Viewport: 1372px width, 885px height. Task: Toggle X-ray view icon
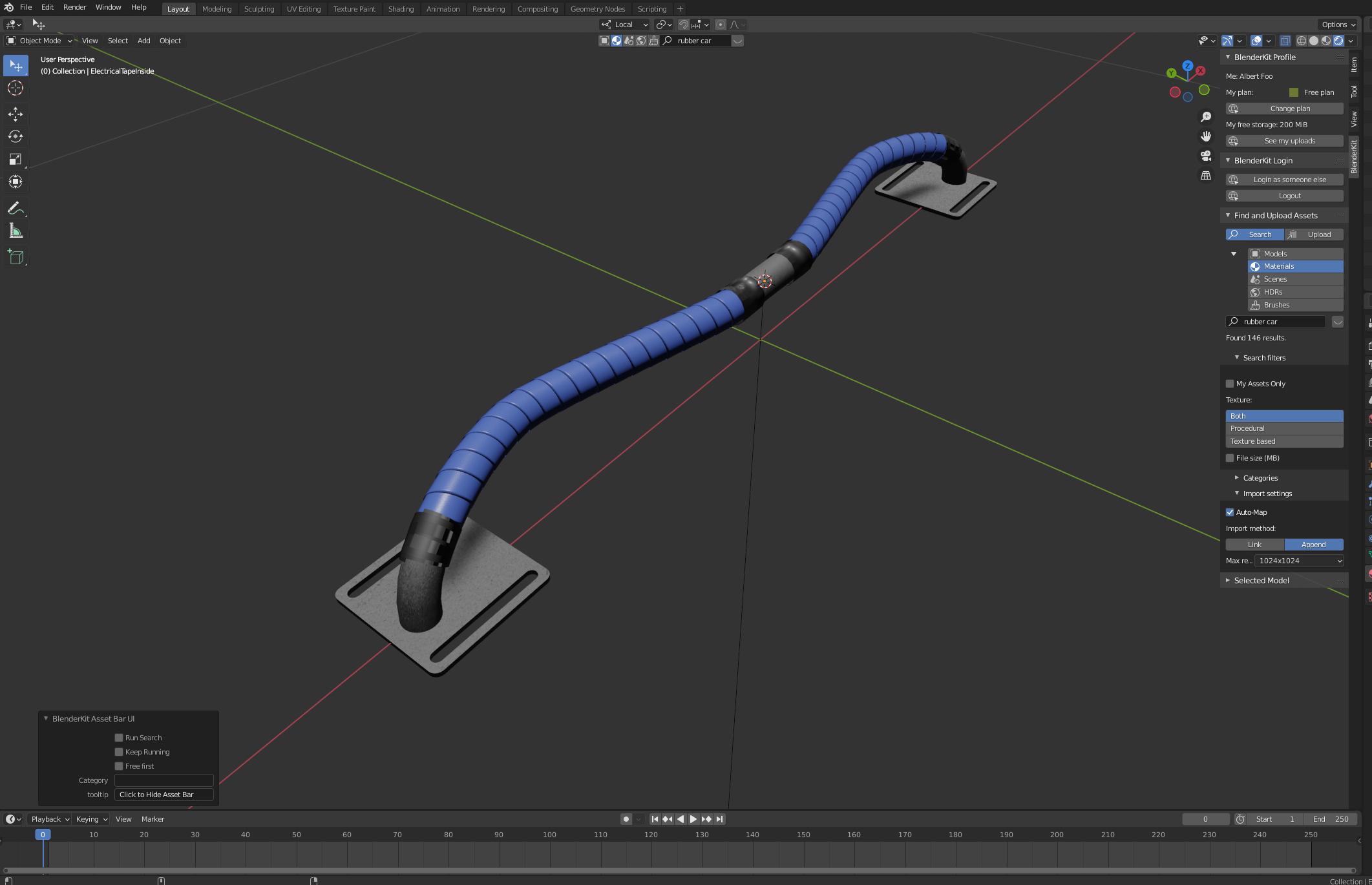pos(1285,41)
